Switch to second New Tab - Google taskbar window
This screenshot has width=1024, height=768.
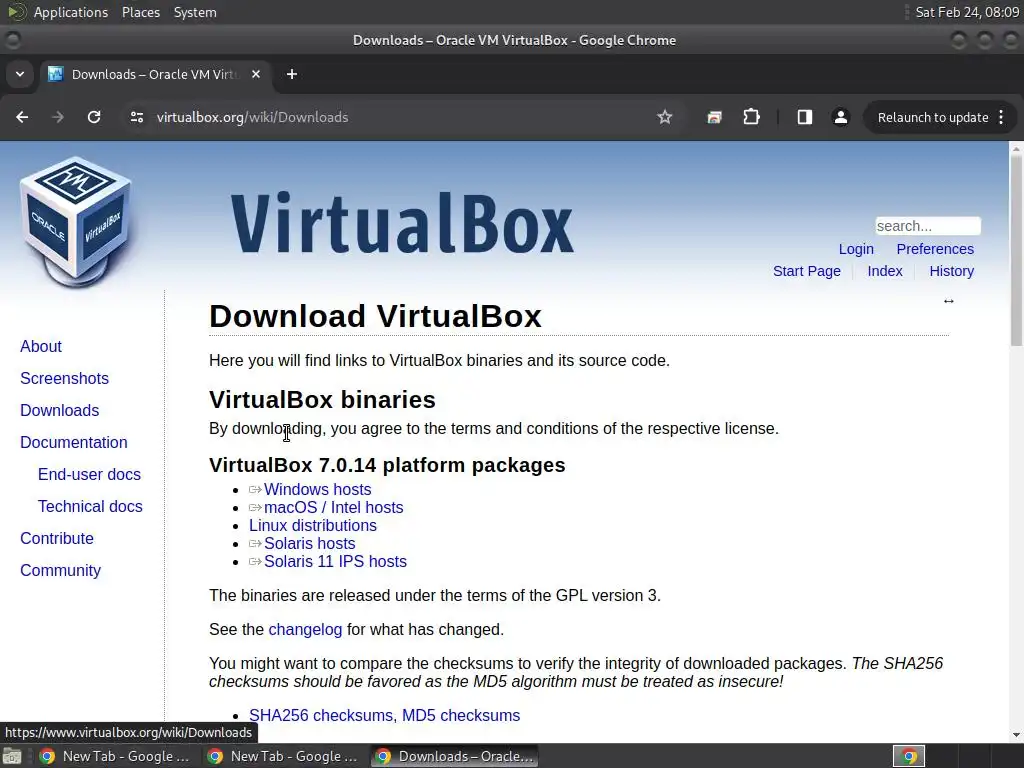click(282, 756)
